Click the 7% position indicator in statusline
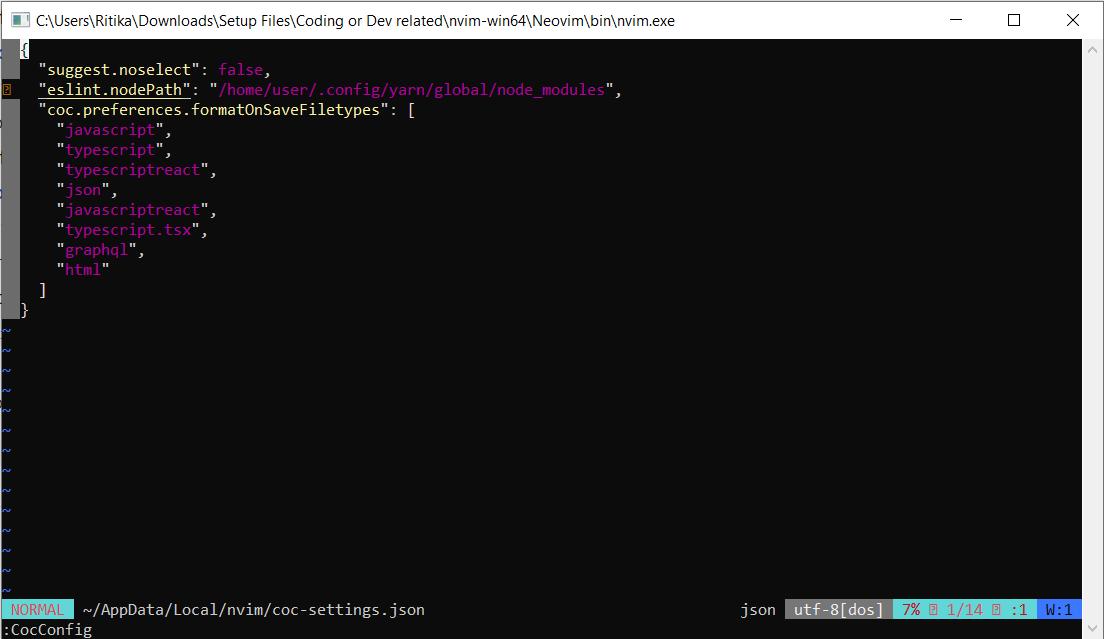 [x=911, y=609]
